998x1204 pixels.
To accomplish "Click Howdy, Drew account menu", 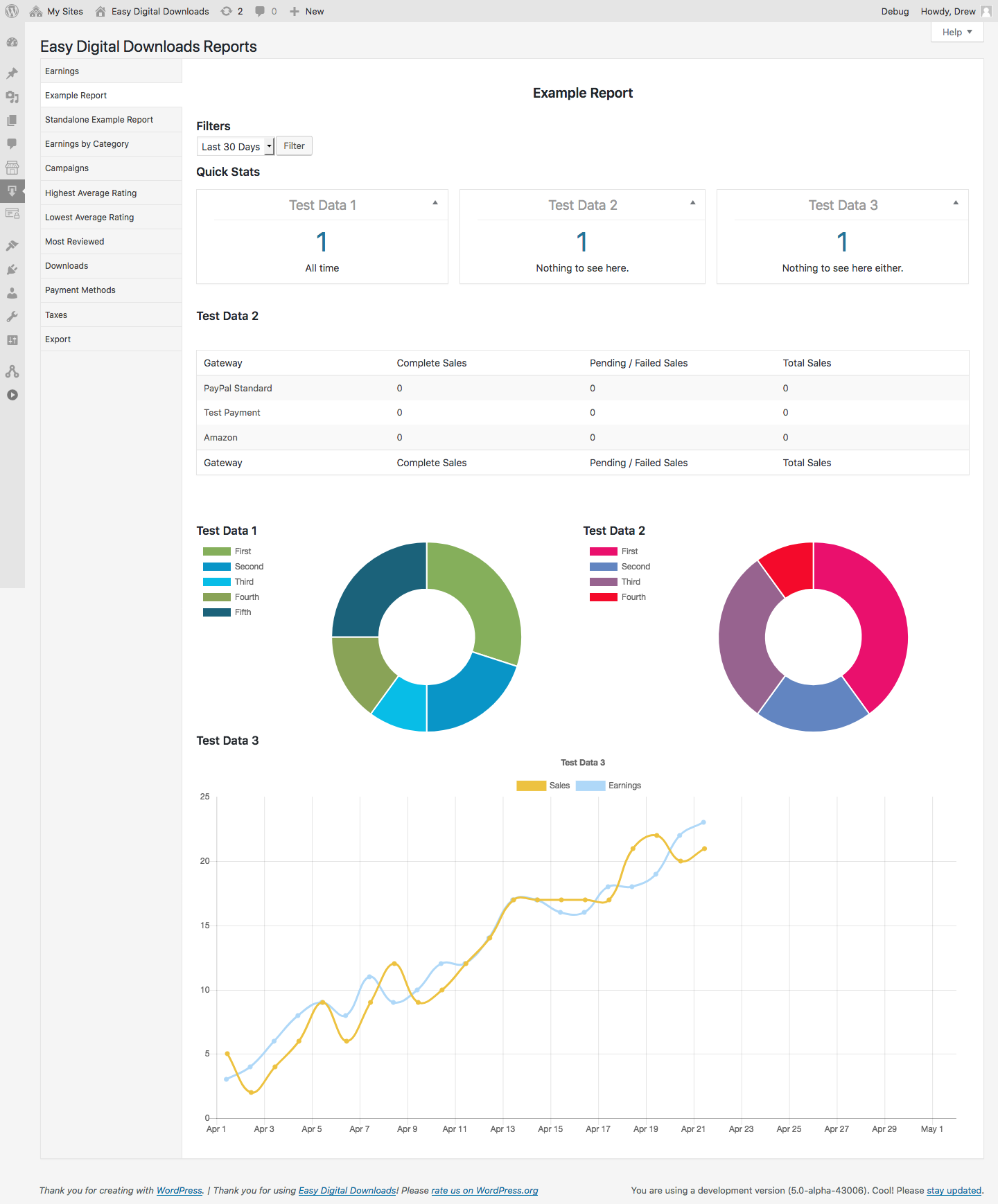I will [956, 11].
